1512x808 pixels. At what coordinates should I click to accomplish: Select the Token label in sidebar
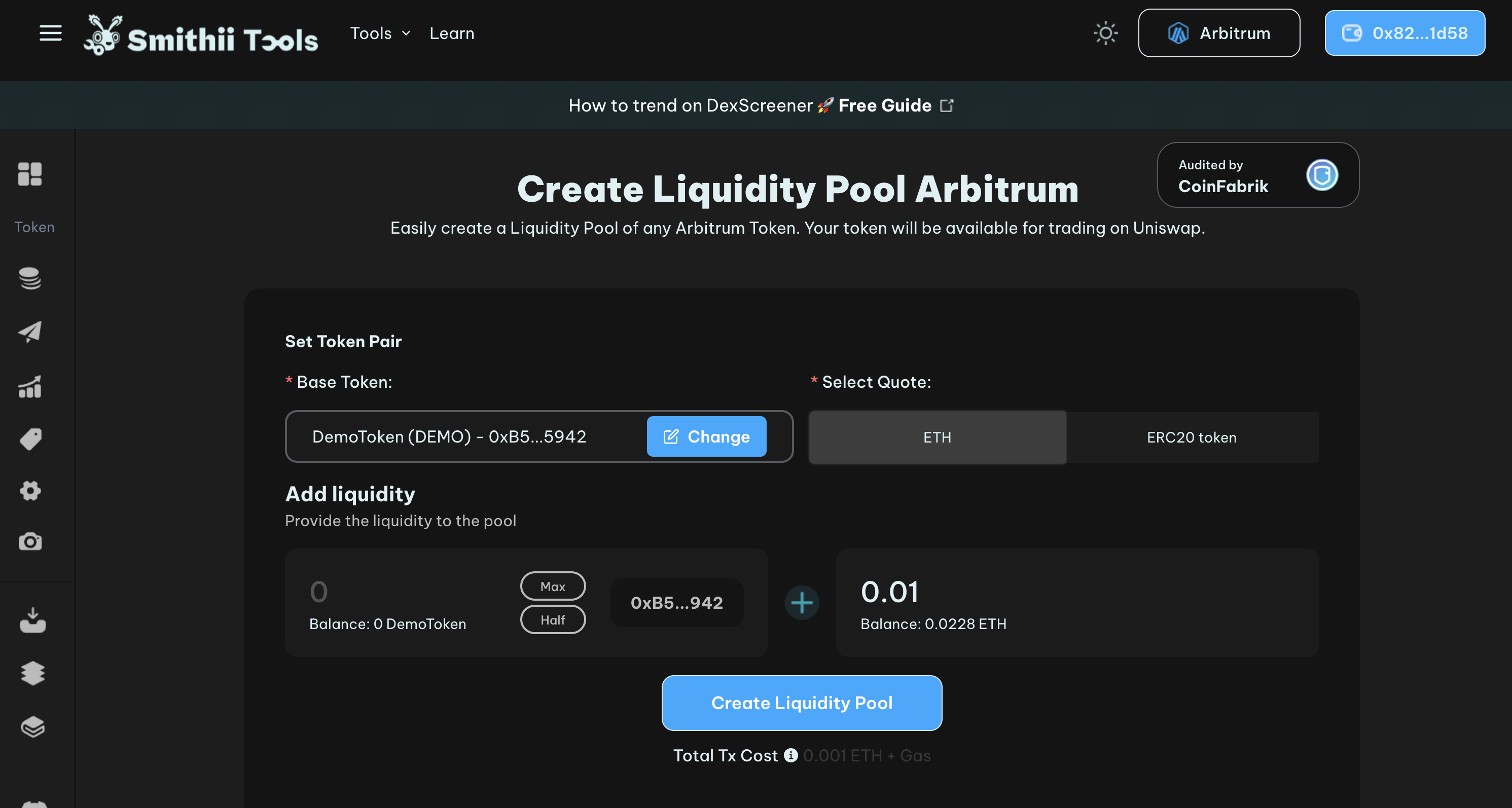click(x=34, y=227)
